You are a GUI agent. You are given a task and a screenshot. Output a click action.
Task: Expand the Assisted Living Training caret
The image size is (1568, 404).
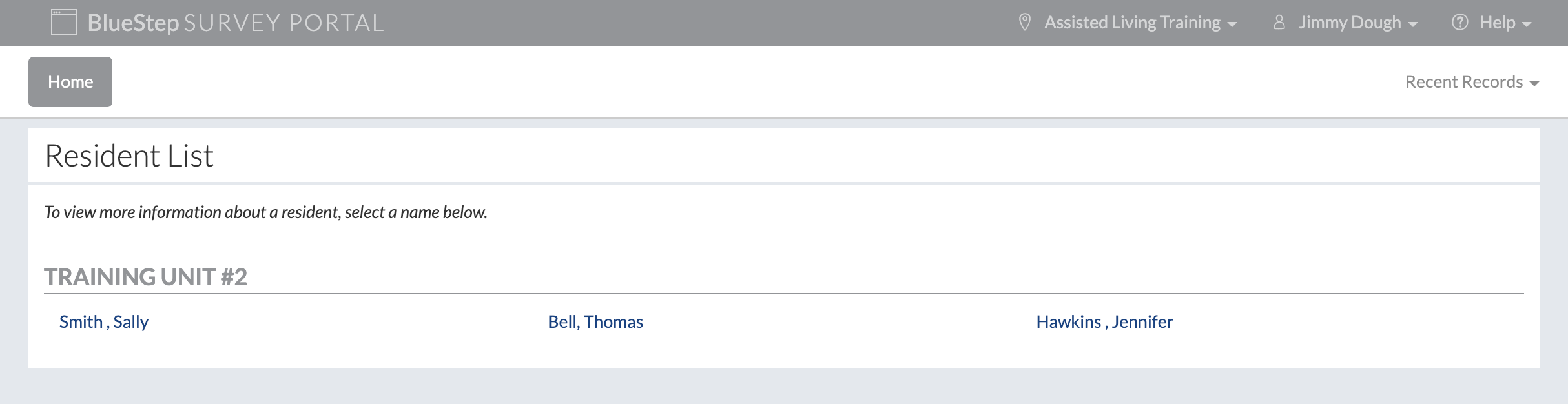tap(1232, 25)
